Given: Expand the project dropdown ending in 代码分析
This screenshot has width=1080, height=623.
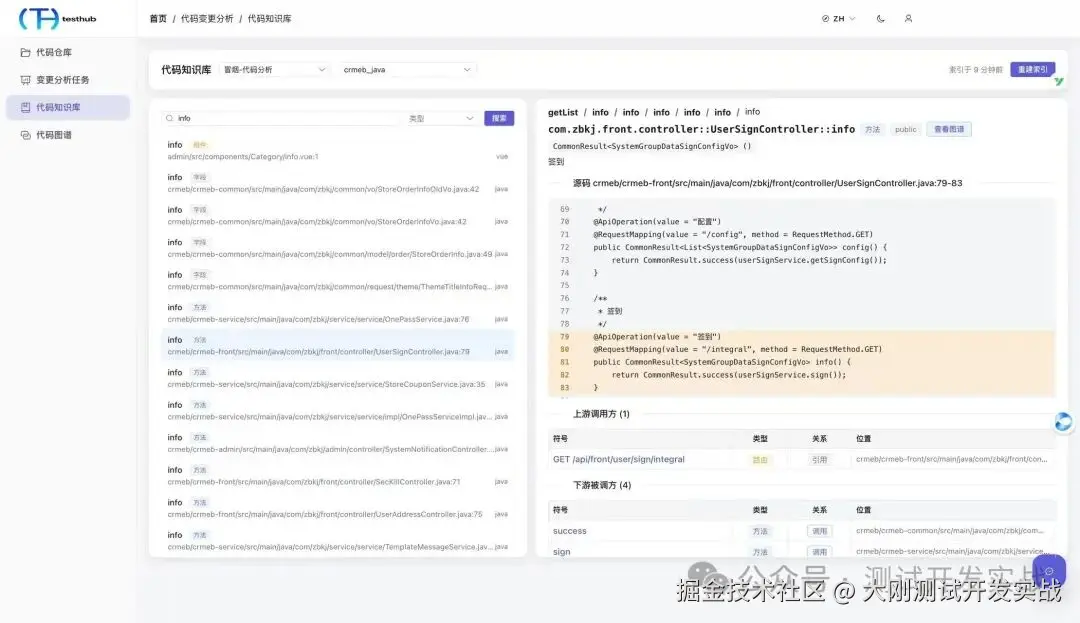Looking at the screenshot, I should tap(274, 70).
